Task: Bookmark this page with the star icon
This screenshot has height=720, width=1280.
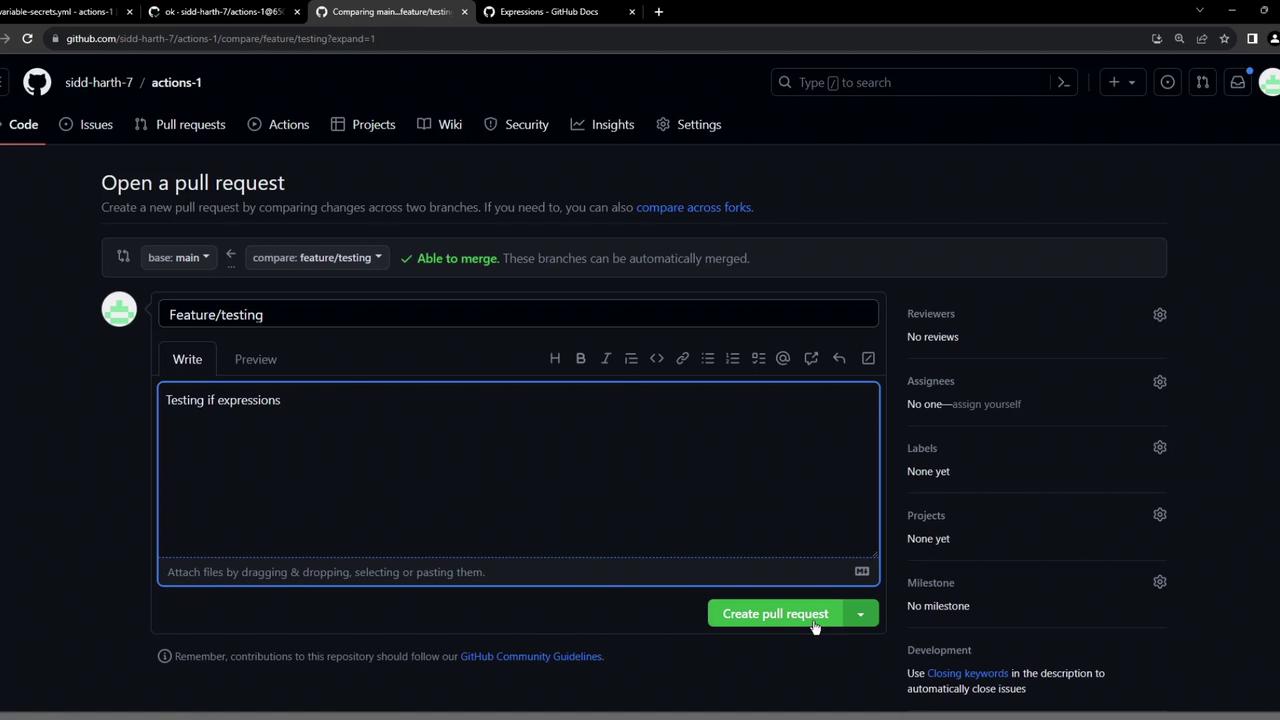Action: [1224, 39]
